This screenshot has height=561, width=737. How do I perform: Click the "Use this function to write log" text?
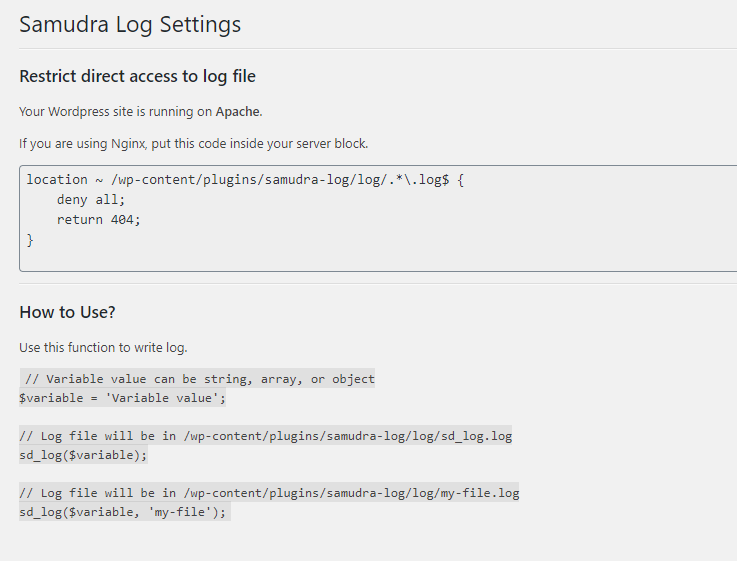pyautogui.click(x=103, y=348)
